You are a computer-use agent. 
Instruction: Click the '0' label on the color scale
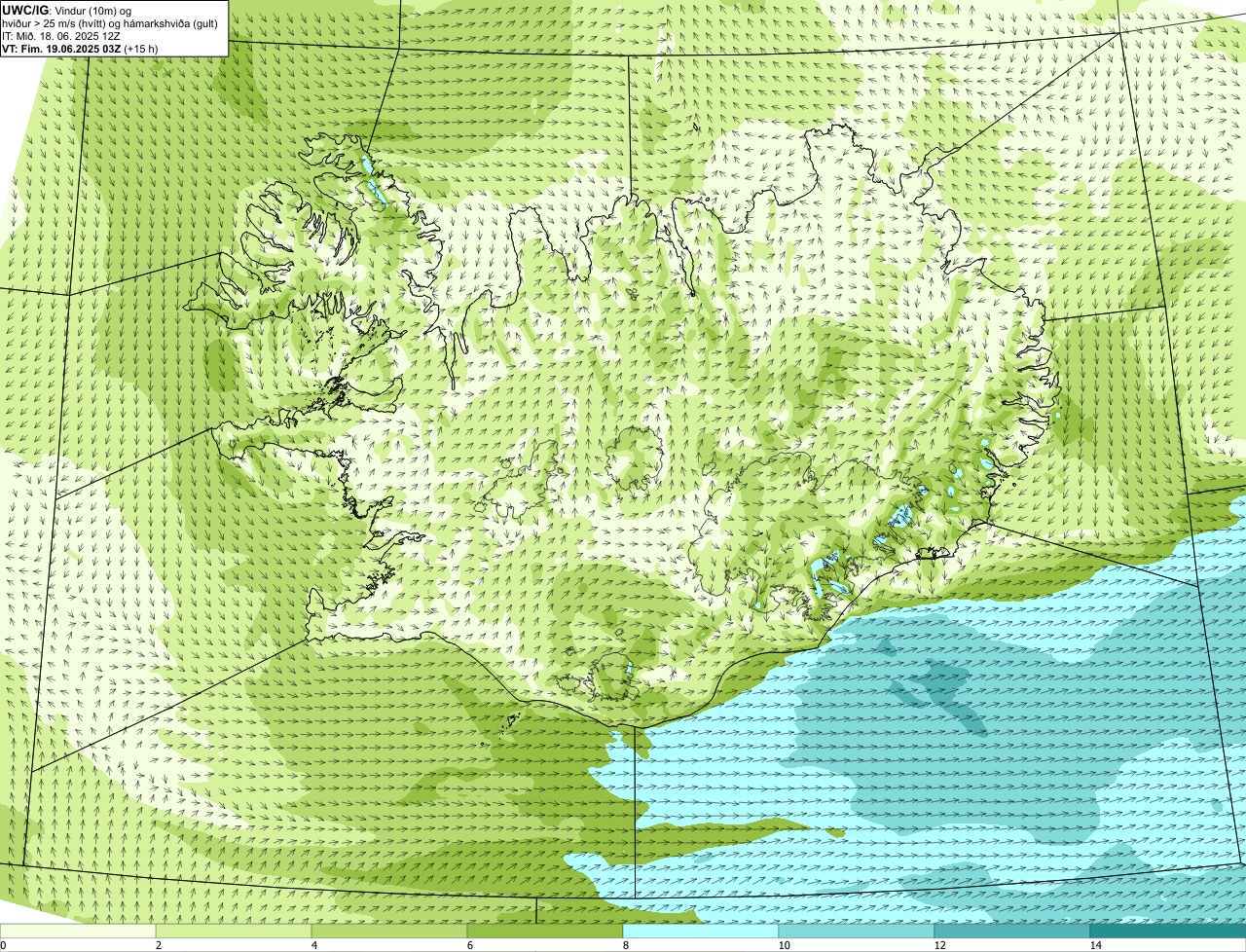click(4, 945)
